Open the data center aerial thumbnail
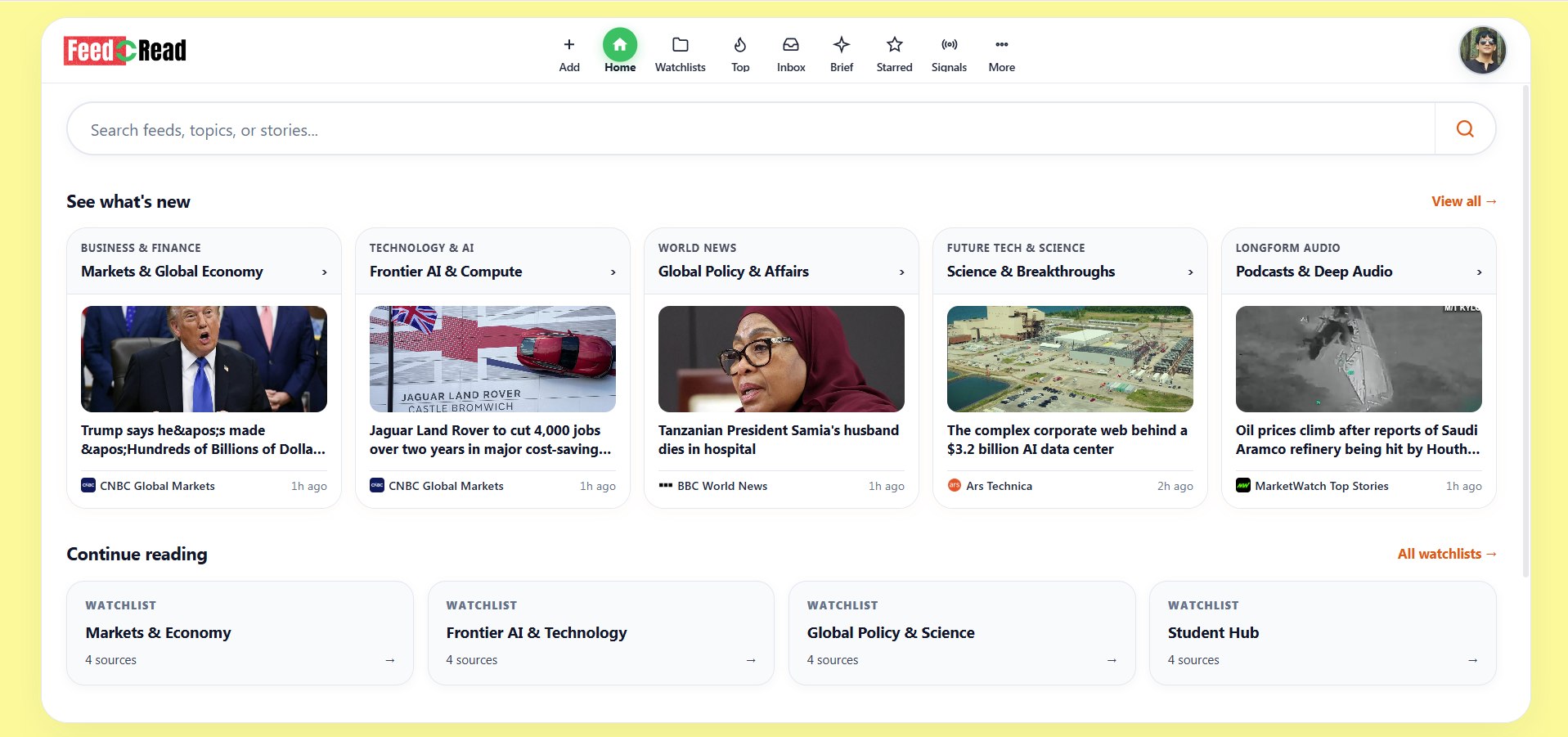Screen dimensions: 1568x737 (1070, 359)
